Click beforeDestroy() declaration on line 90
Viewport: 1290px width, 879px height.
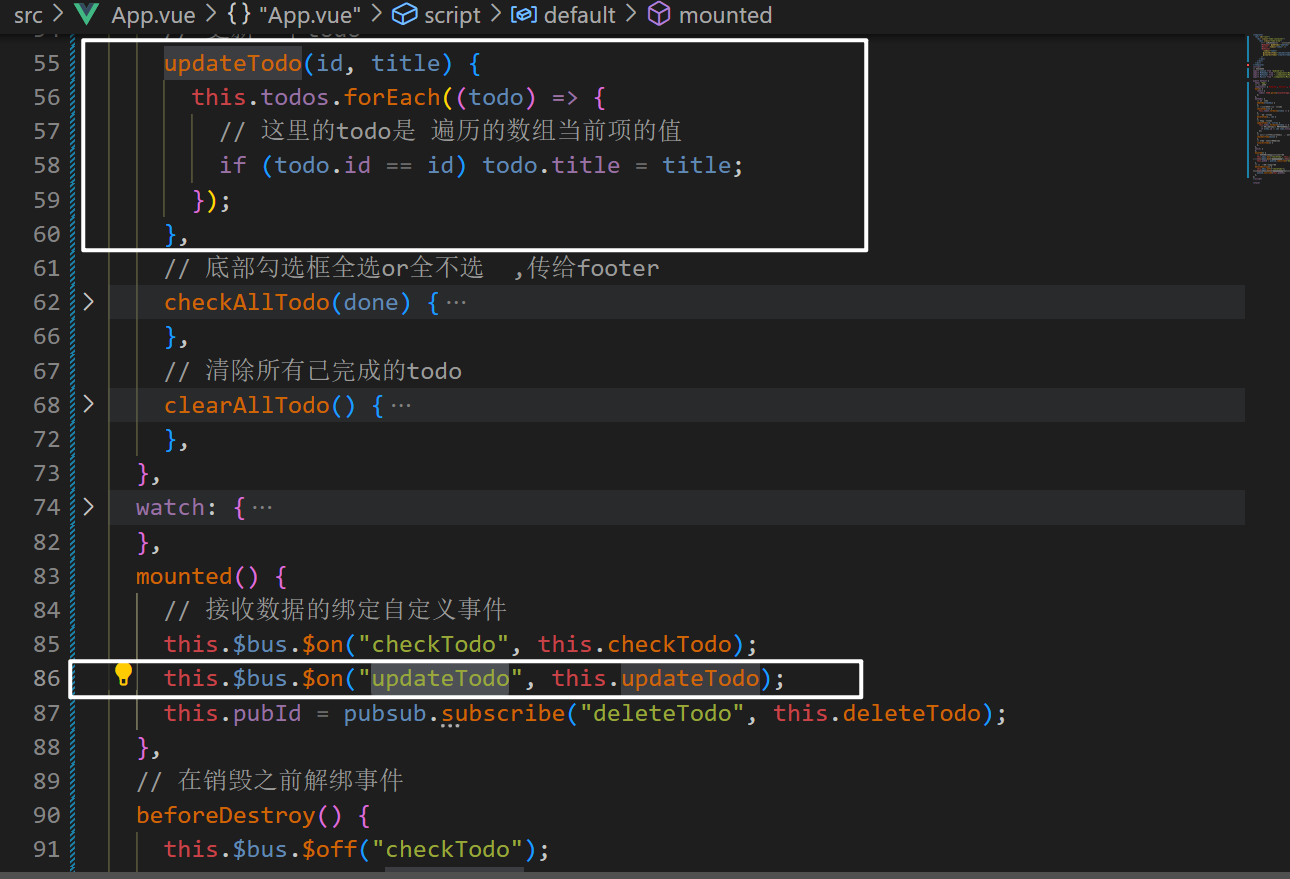[x=239, y=815]
